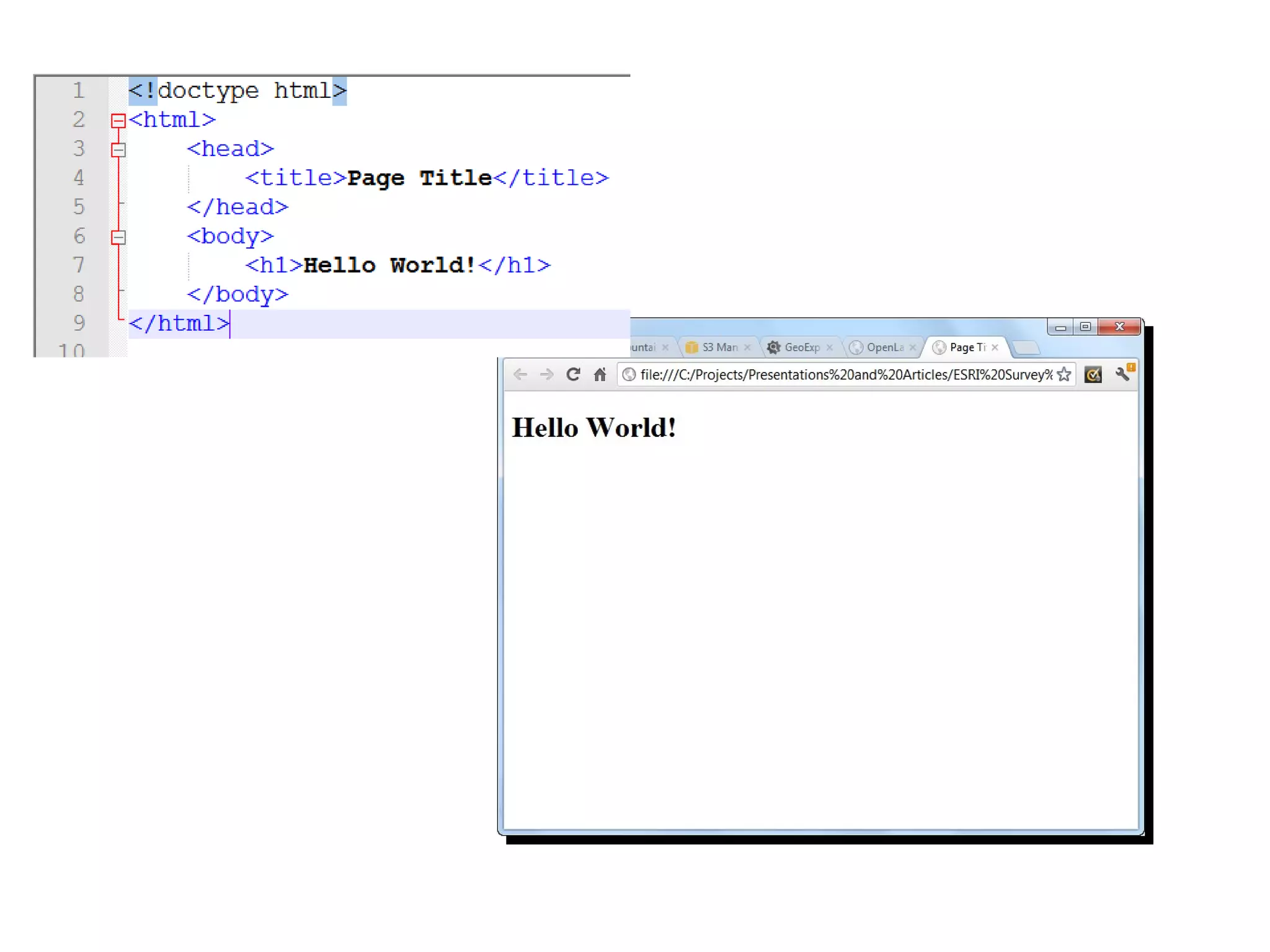This screenshot has width=1270, height=952.
Task: Close the GeoExp tab
Action: pos(829,347)
